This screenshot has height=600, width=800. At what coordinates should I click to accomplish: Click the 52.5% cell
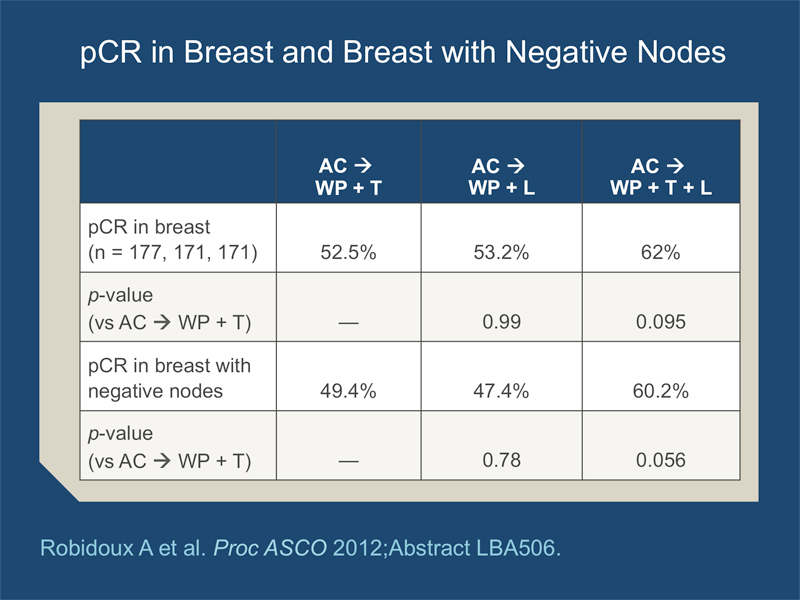[x=348, y=254]
